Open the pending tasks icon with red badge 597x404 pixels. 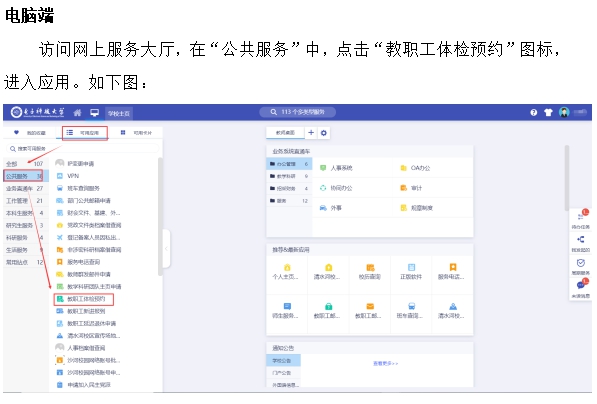click(x=581, y=217)
